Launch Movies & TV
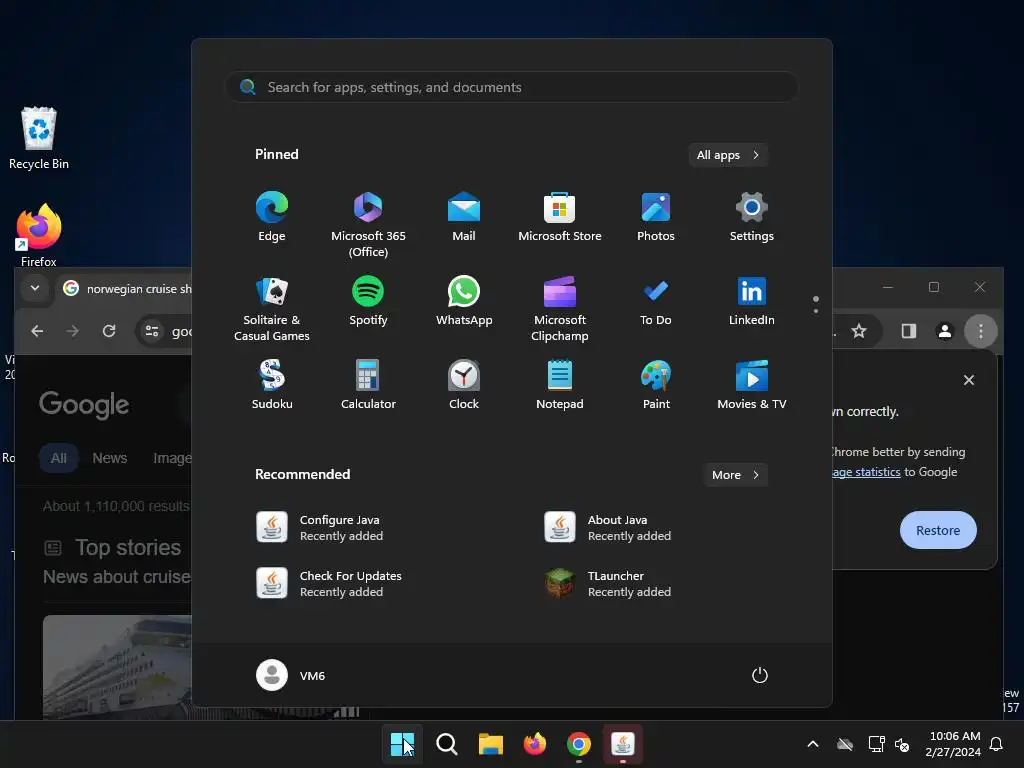Viewport: 1024px width, 768px height. 752,385
